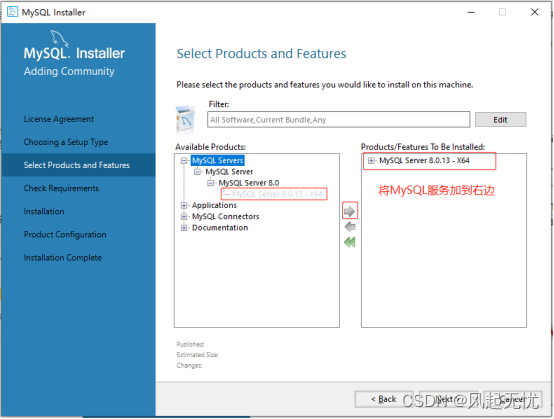Click the Filter text field

click(338, 120)
